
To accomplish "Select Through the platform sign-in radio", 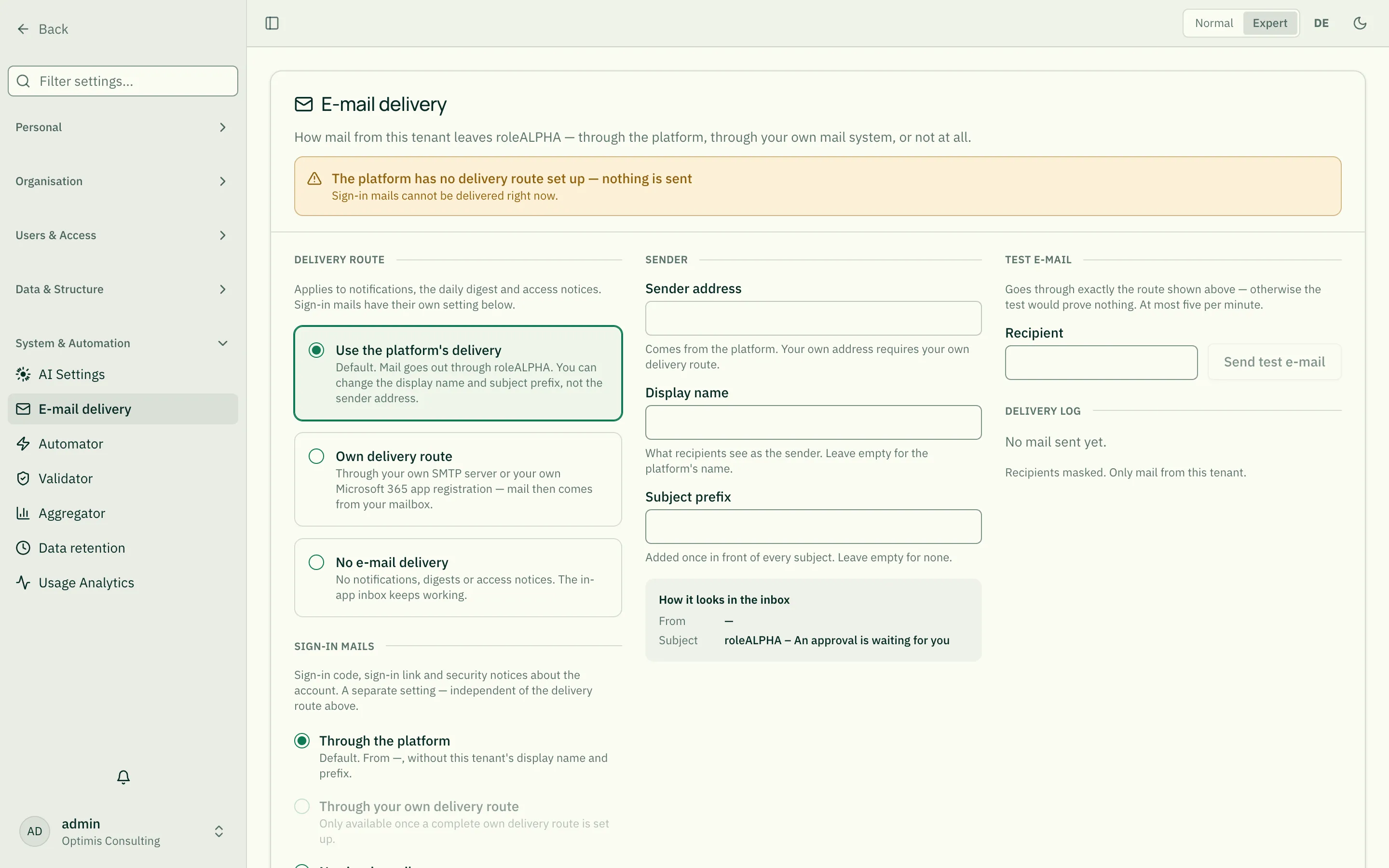I will coord(302,741).
